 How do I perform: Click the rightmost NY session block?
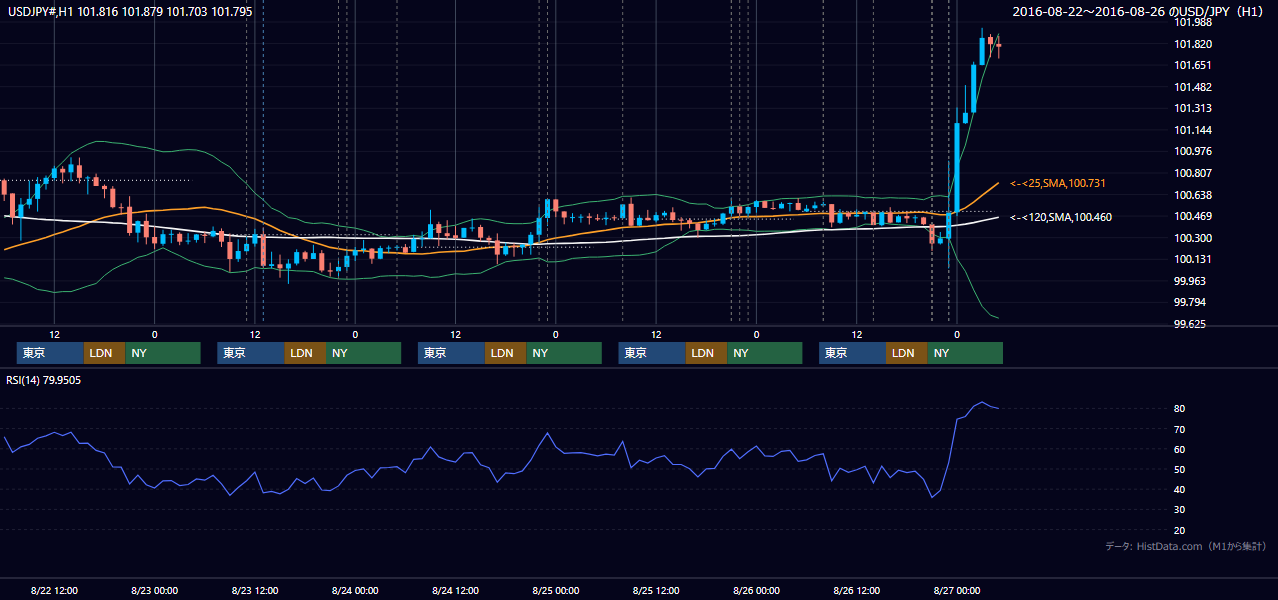(x=965, y=353)
